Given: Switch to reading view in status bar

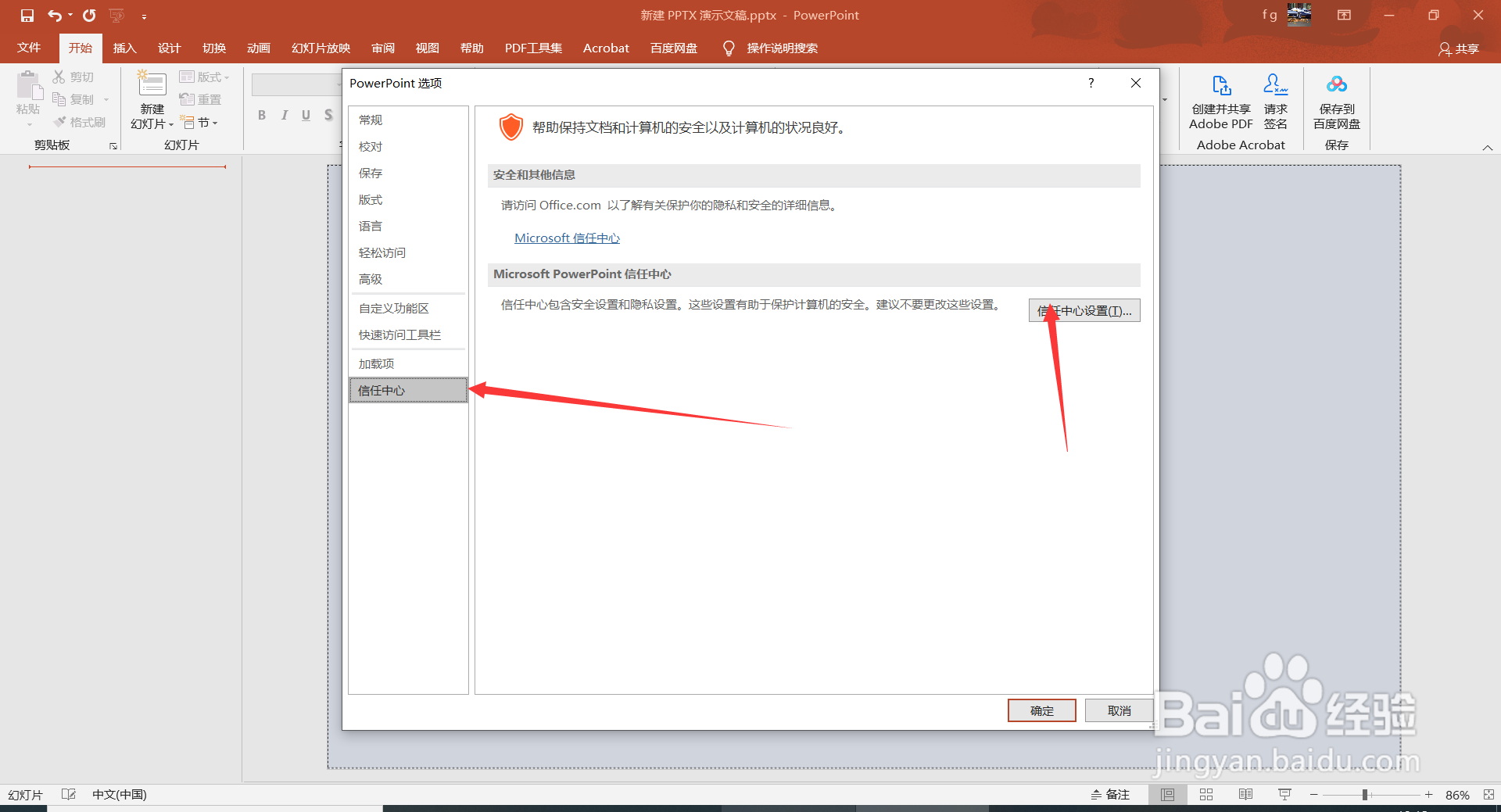Looking at the screenshot, I should (x=1245, y=795).
